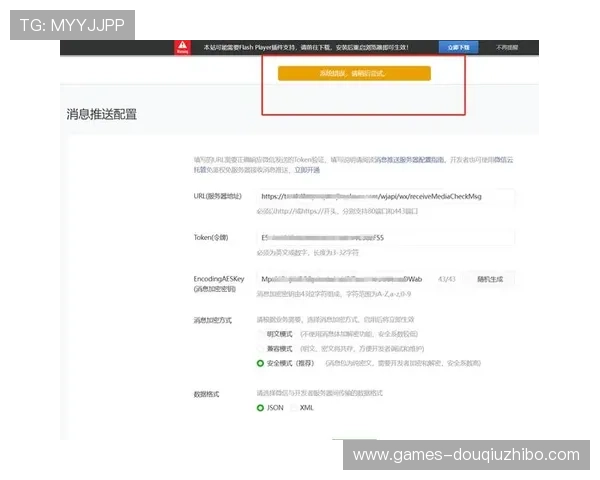
Task: Choose JSON data format radio
Action: pos(261,408)
